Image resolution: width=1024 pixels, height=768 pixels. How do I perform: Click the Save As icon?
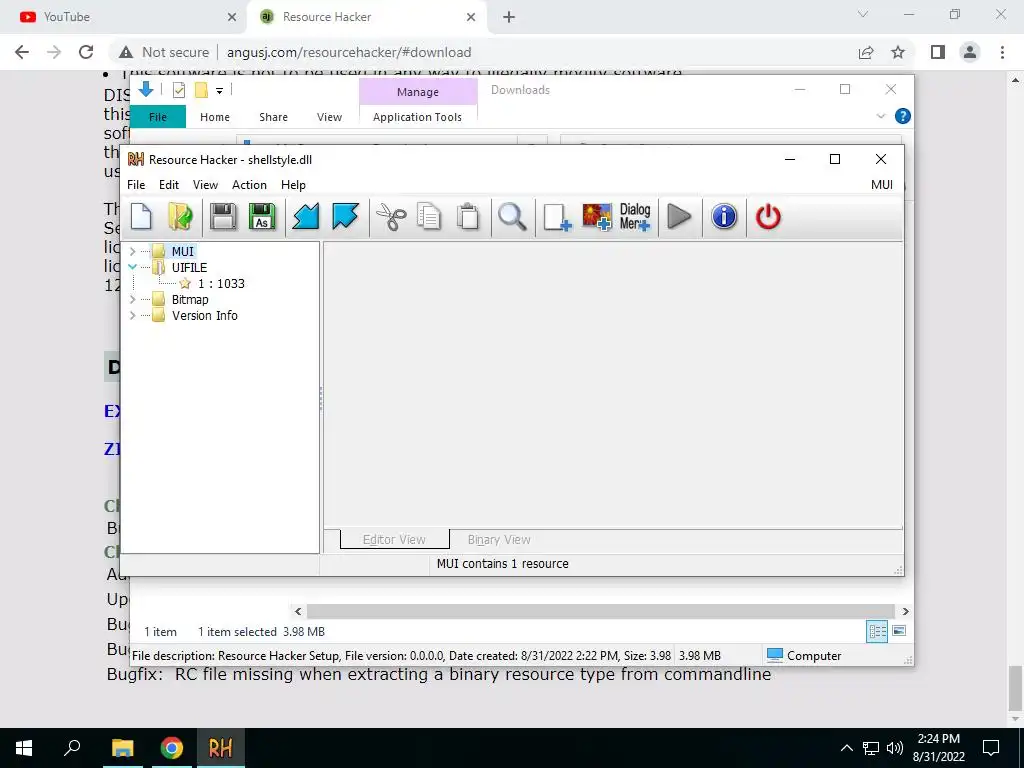point(262,217)
